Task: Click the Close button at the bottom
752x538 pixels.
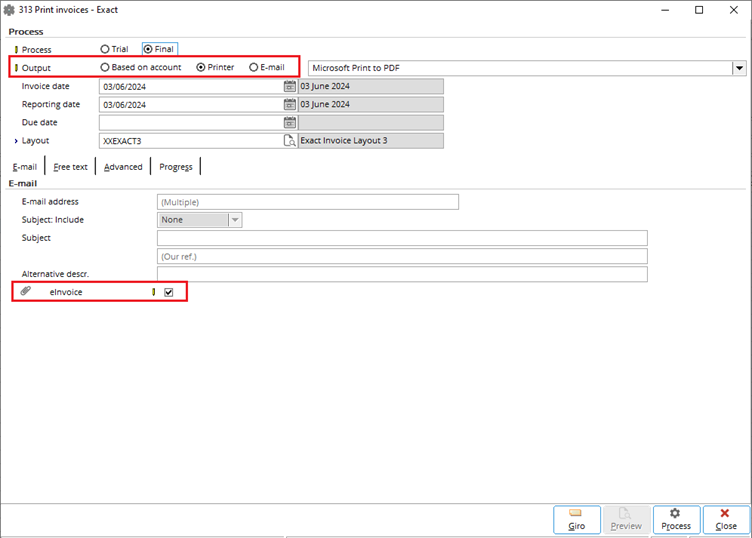Action: tap(726, 520)
